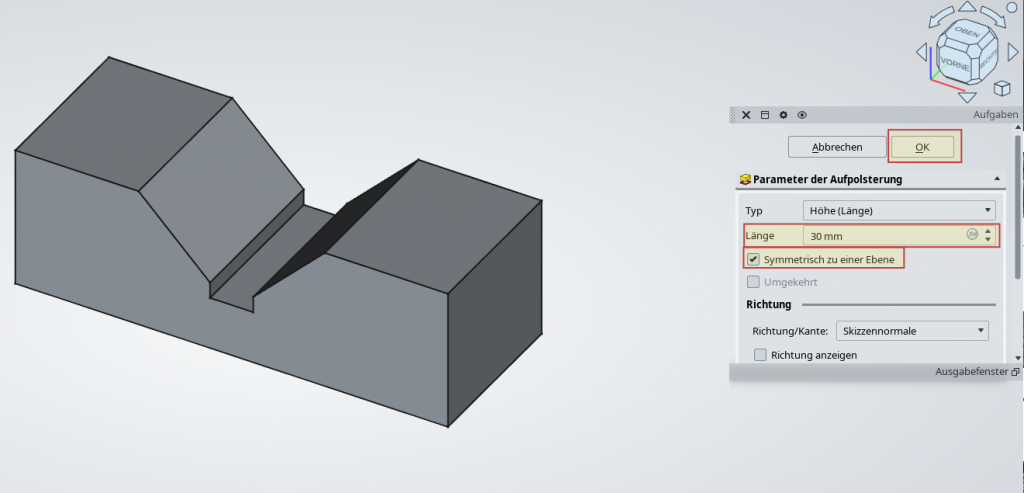Viewport: 1024px width, 493px height.
Task: Click the eye icon in the Aufgaben panel header
Action: (x=802, y=115)
